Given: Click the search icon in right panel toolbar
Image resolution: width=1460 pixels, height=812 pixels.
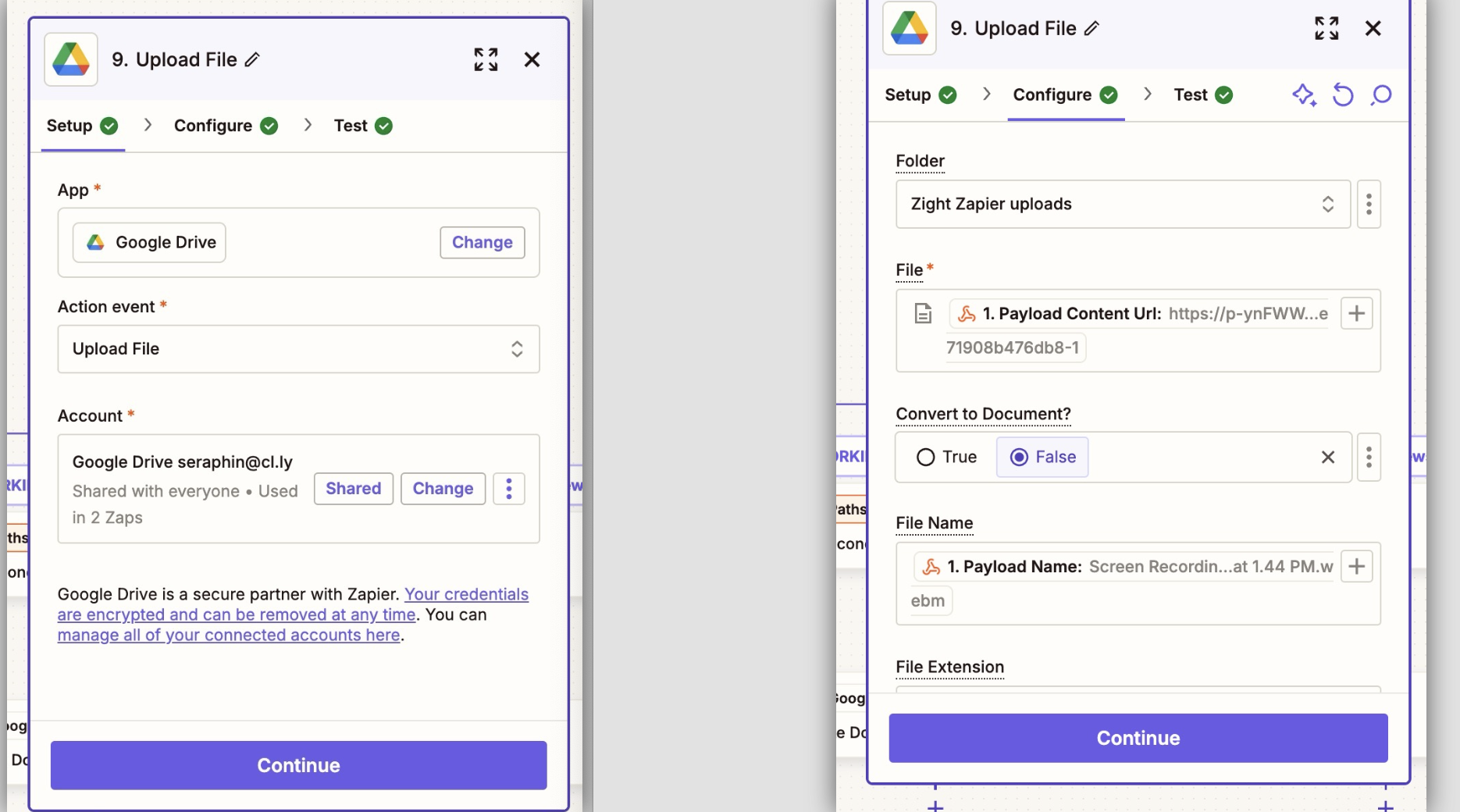Looking at the screenshot, I should (1381, 95).
